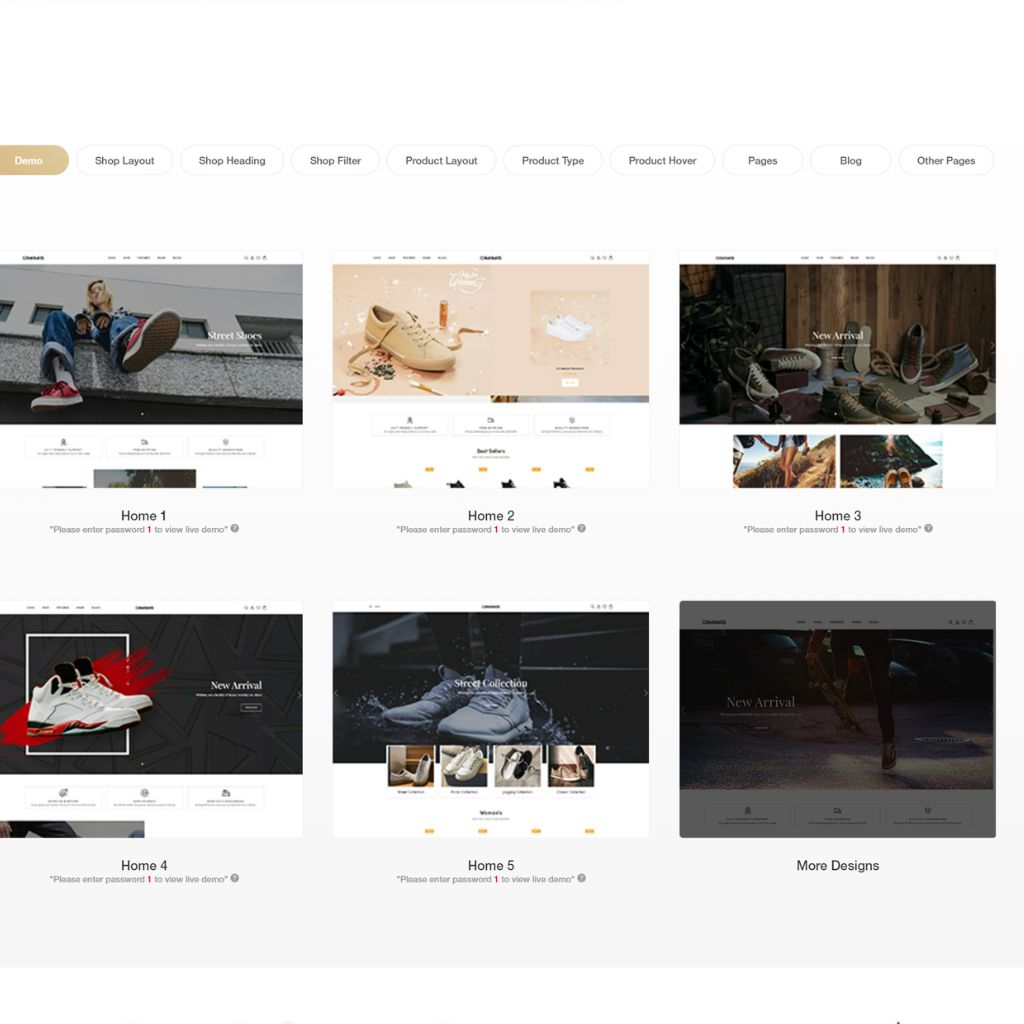Open the Product Layout tab

(x=441, y=160)
